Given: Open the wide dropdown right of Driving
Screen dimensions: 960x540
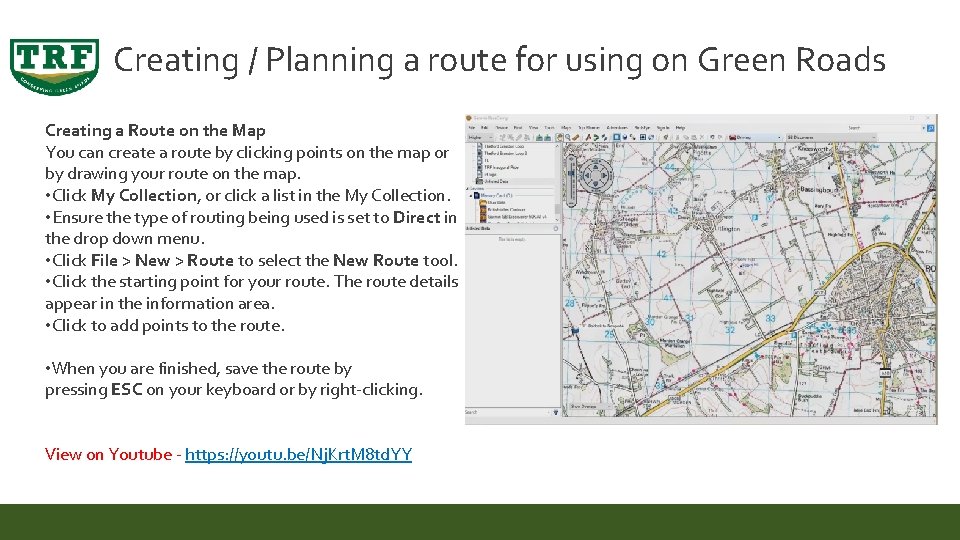Looking at the screenshot, I should [831, 137].
